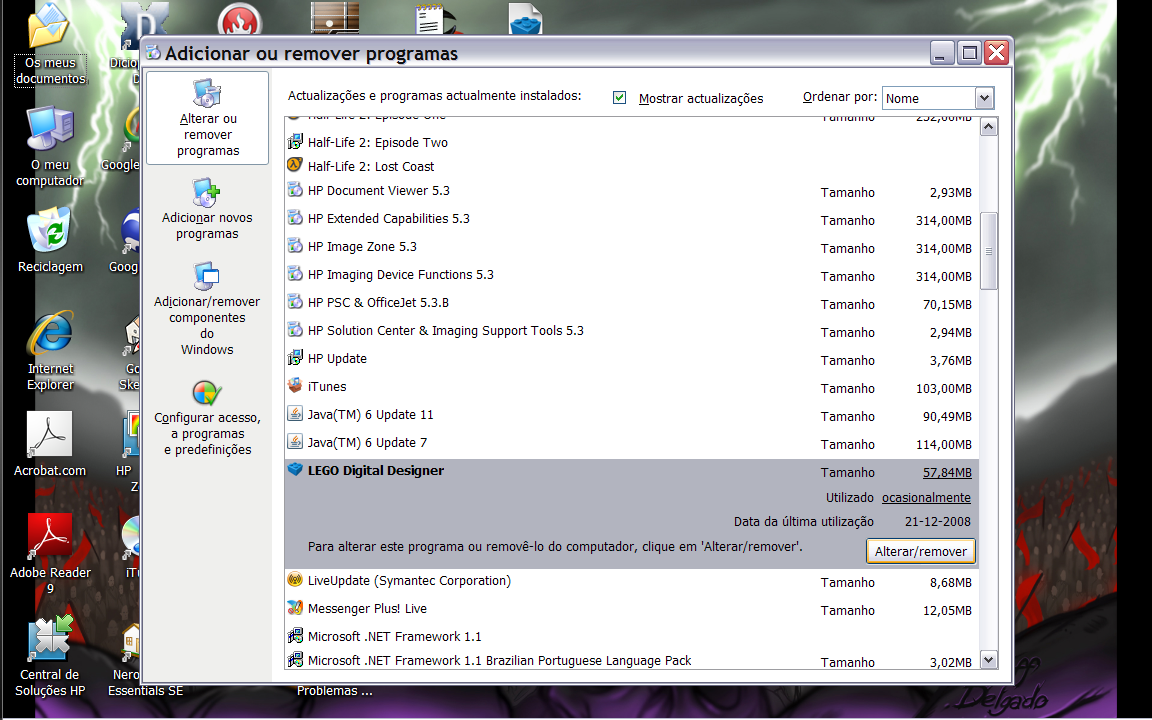1152x720 pixels.
Task: Select 'HP Update' entry text
Action: pos(337,359)
